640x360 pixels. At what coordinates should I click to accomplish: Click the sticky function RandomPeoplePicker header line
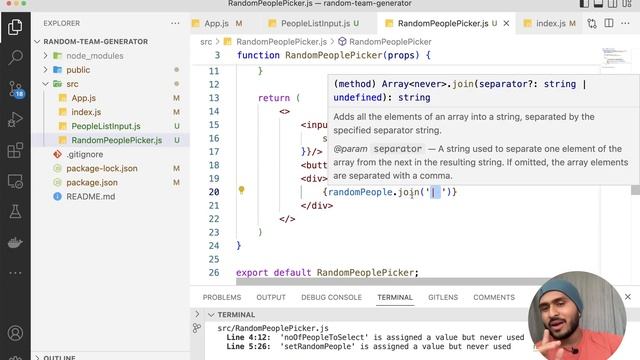pos(333,55)
